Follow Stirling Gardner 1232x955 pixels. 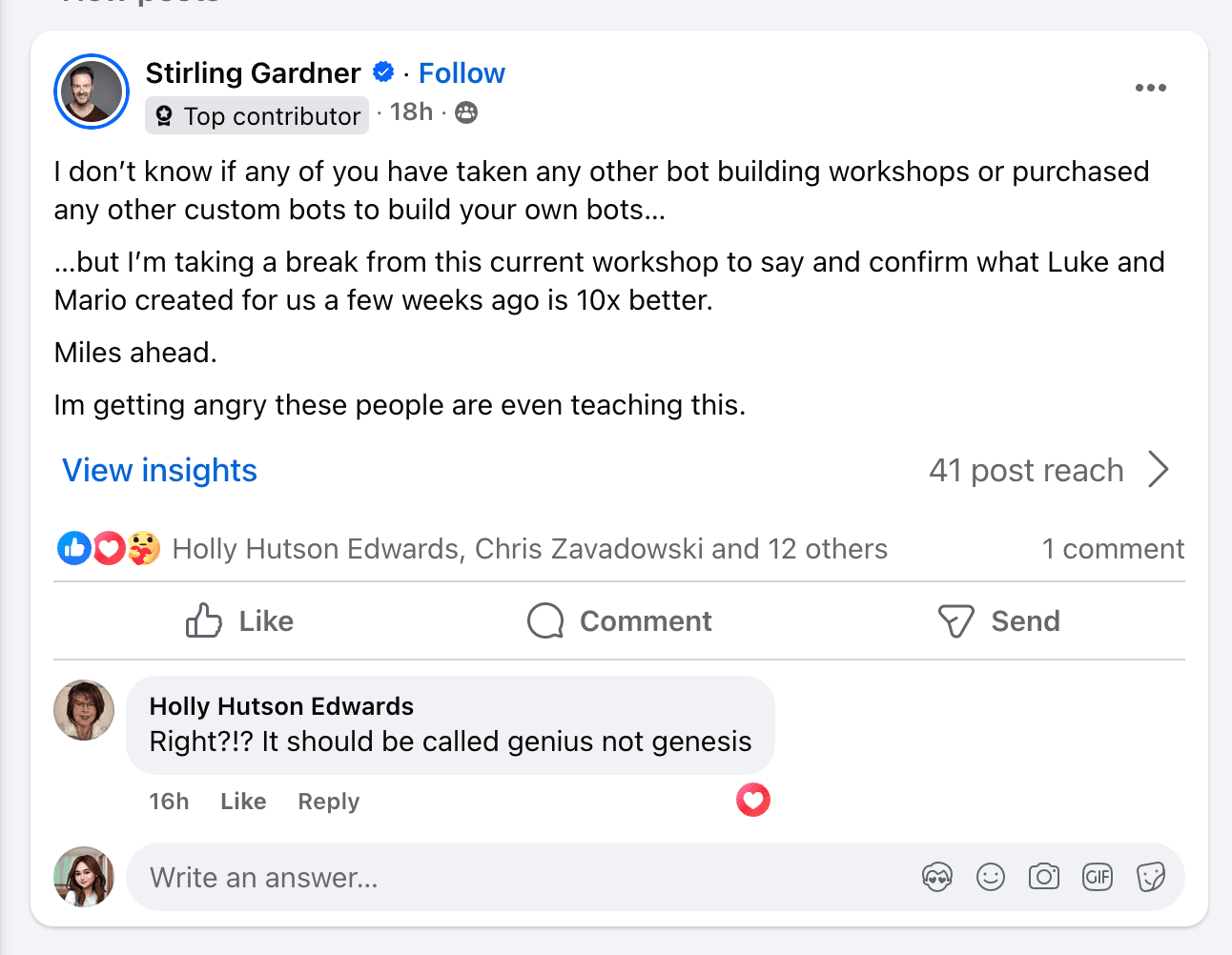click(x=462, y=73)
